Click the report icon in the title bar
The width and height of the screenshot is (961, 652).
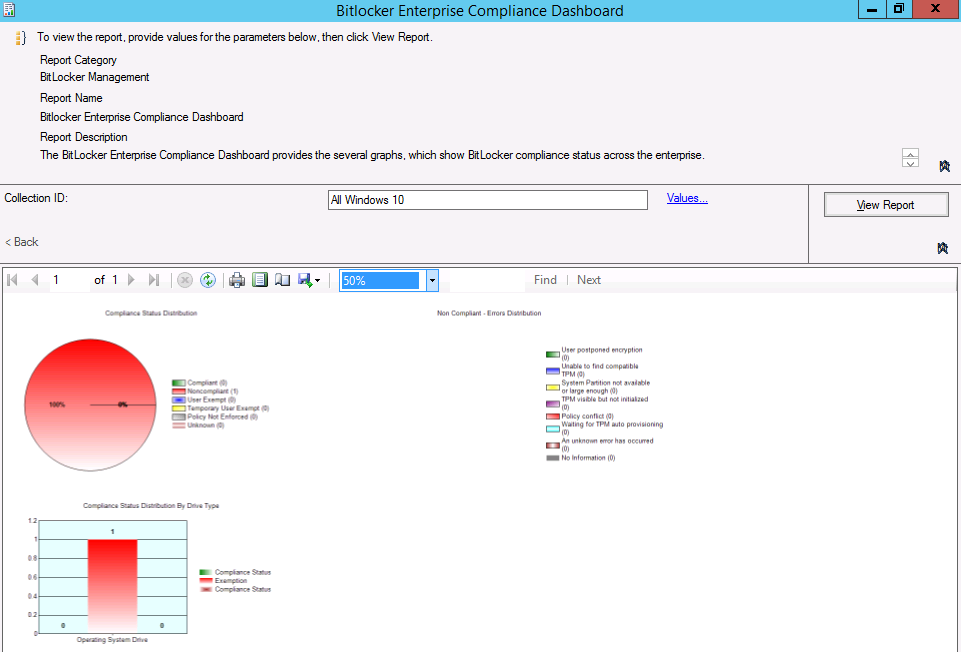[9, 10]
